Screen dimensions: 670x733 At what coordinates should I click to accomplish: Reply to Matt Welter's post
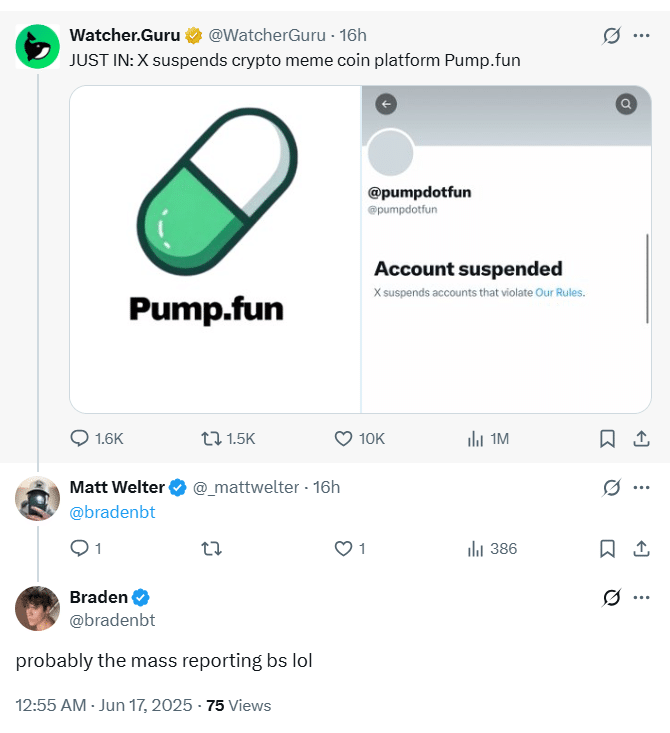(81, 548)
